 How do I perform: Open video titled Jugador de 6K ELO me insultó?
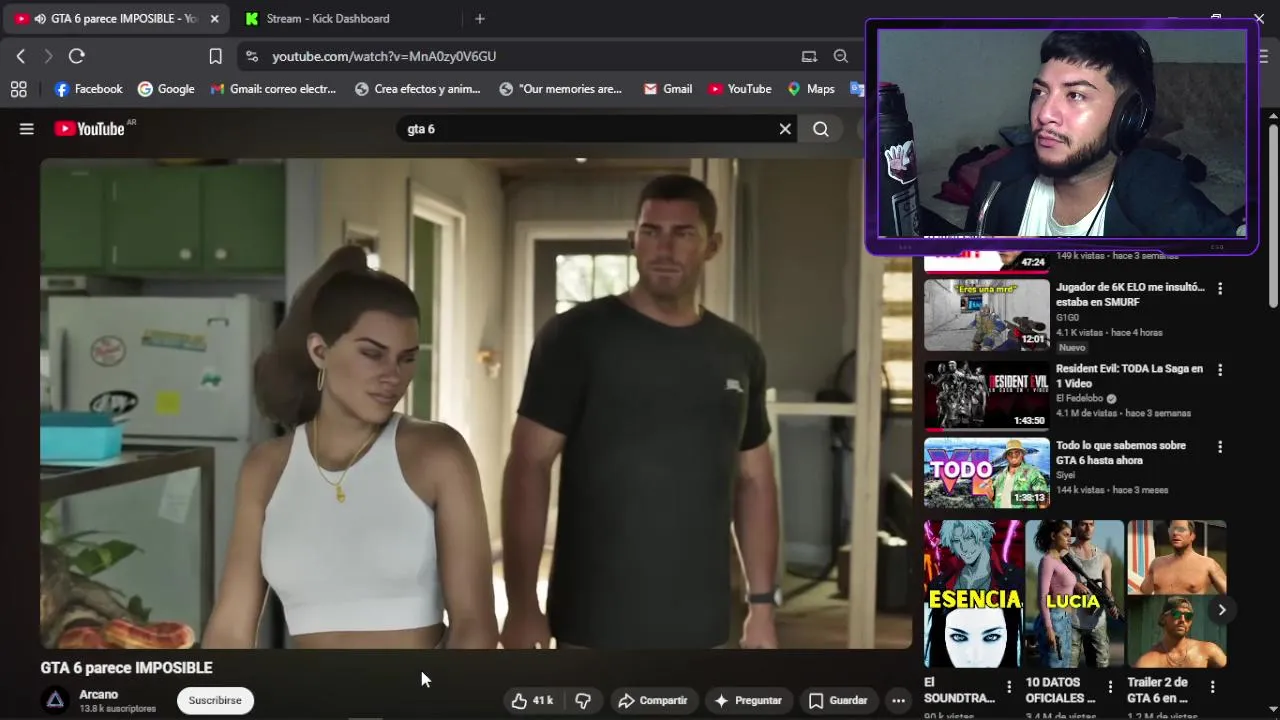[1130, 294]
